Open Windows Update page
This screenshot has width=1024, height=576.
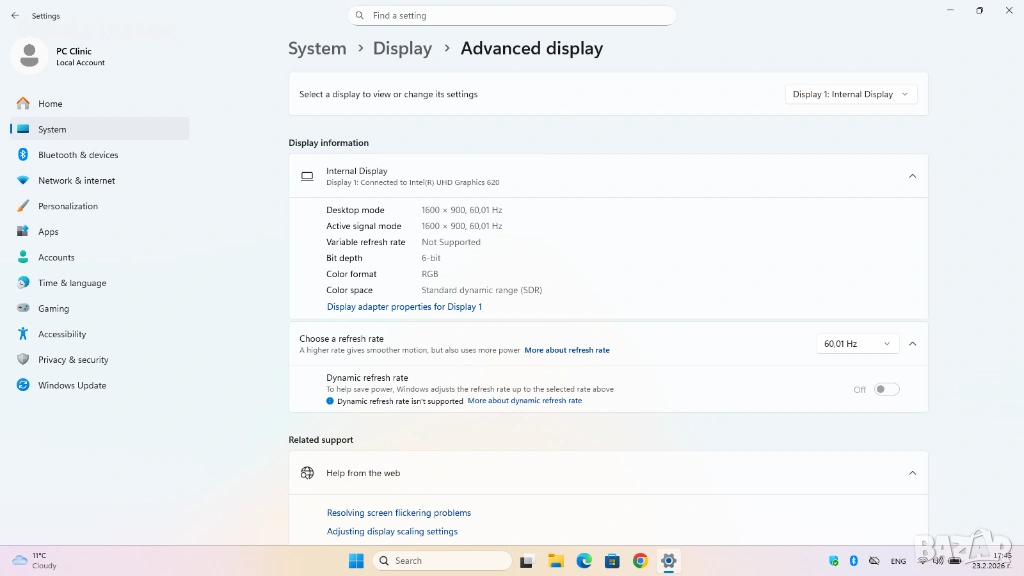point(72,385)
